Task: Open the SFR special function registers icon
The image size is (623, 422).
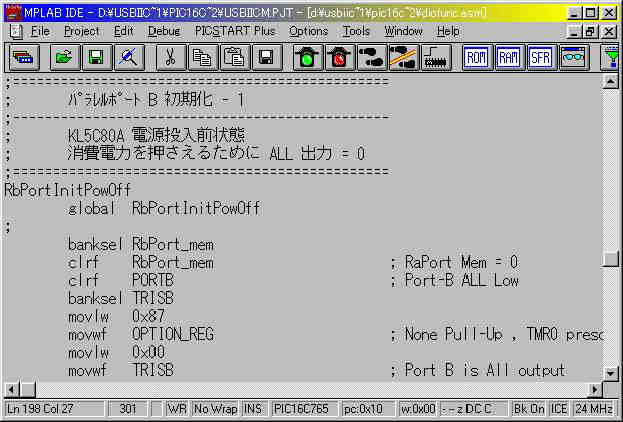Action: 541,58
